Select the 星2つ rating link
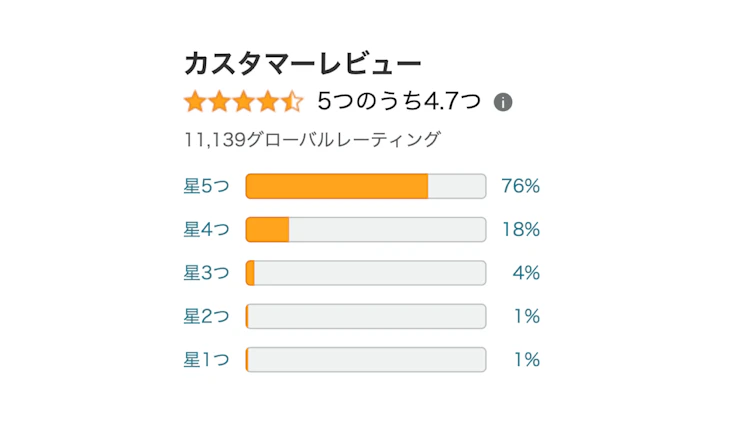Screen dimensions: 750x422 point(206,316)
